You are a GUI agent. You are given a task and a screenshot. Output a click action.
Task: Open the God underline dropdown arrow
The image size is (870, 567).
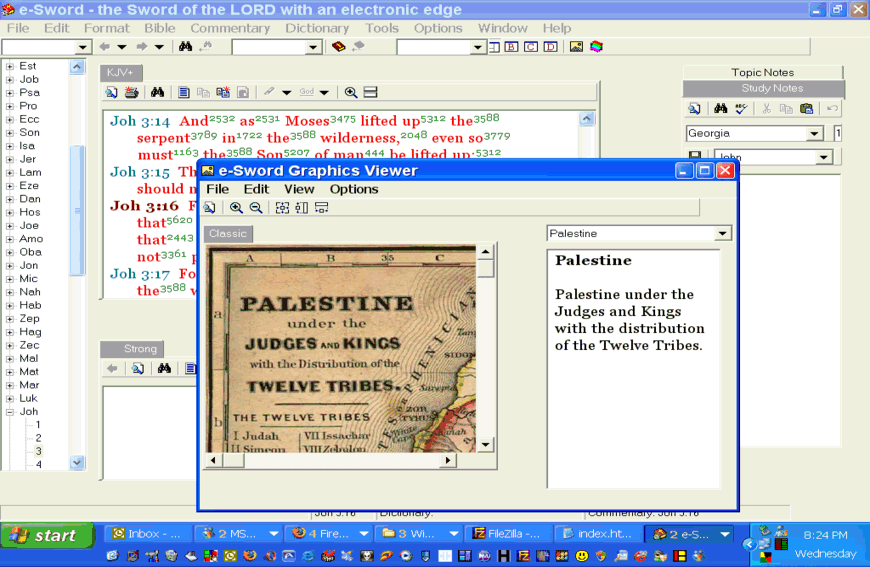324,92
